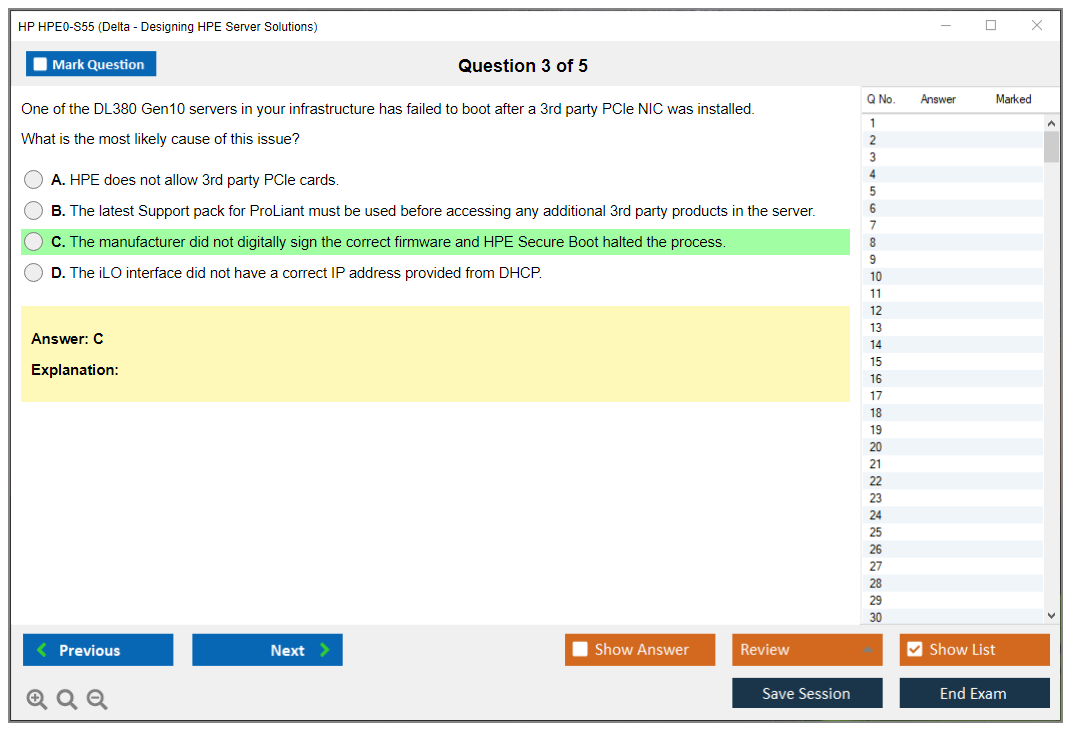
Task: Click the chevron arrow on the Review button
Action: point(869,649)
